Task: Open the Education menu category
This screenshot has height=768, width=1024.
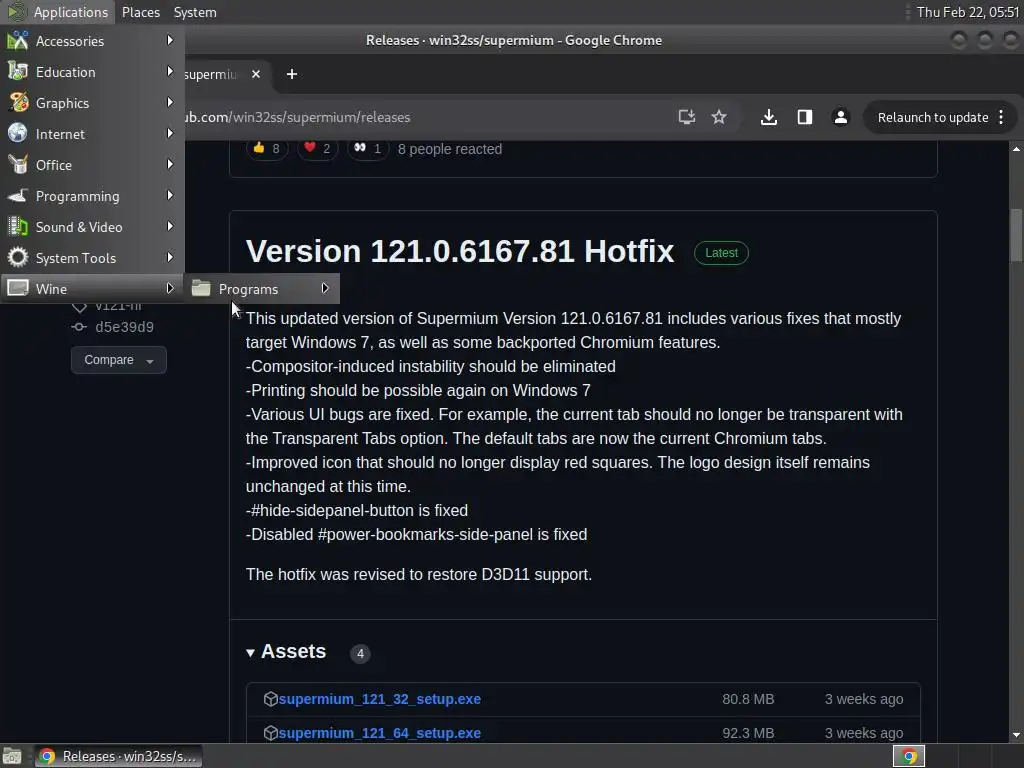Action: coord(92,72)
